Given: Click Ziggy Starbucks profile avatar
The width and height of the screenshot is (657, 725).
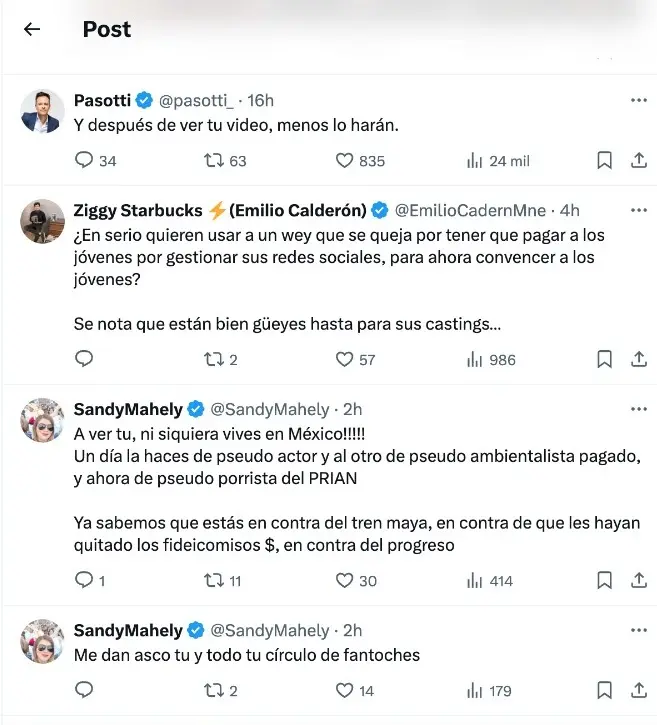Looking at the screenshot, I should tap(43, 221).
